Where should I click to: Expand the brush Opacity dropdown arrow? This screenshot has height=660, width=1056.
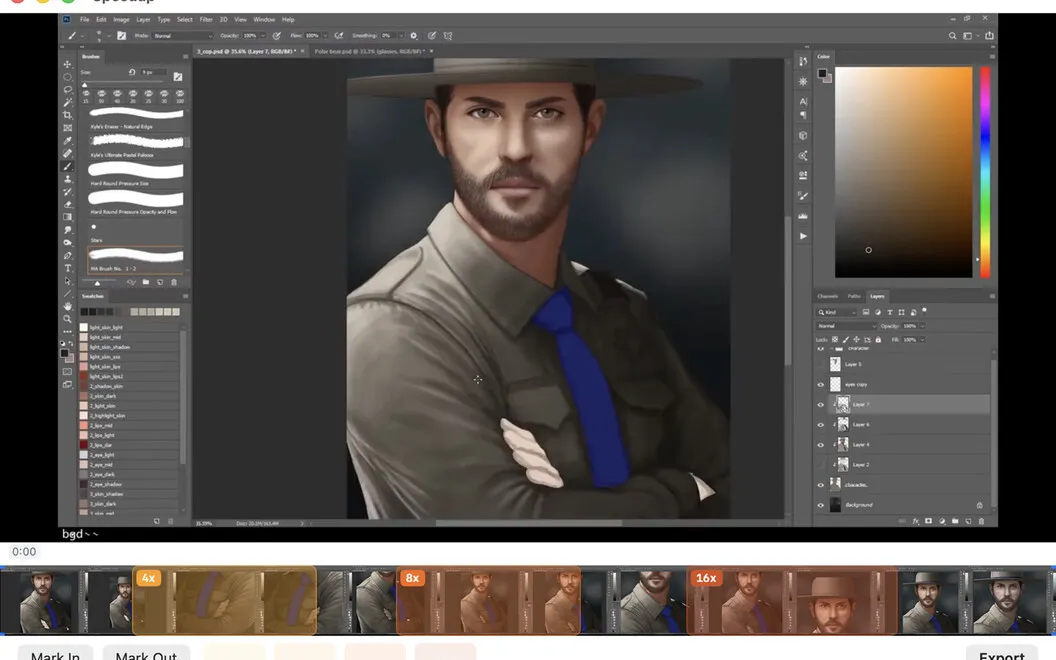(x=263, y=36)
